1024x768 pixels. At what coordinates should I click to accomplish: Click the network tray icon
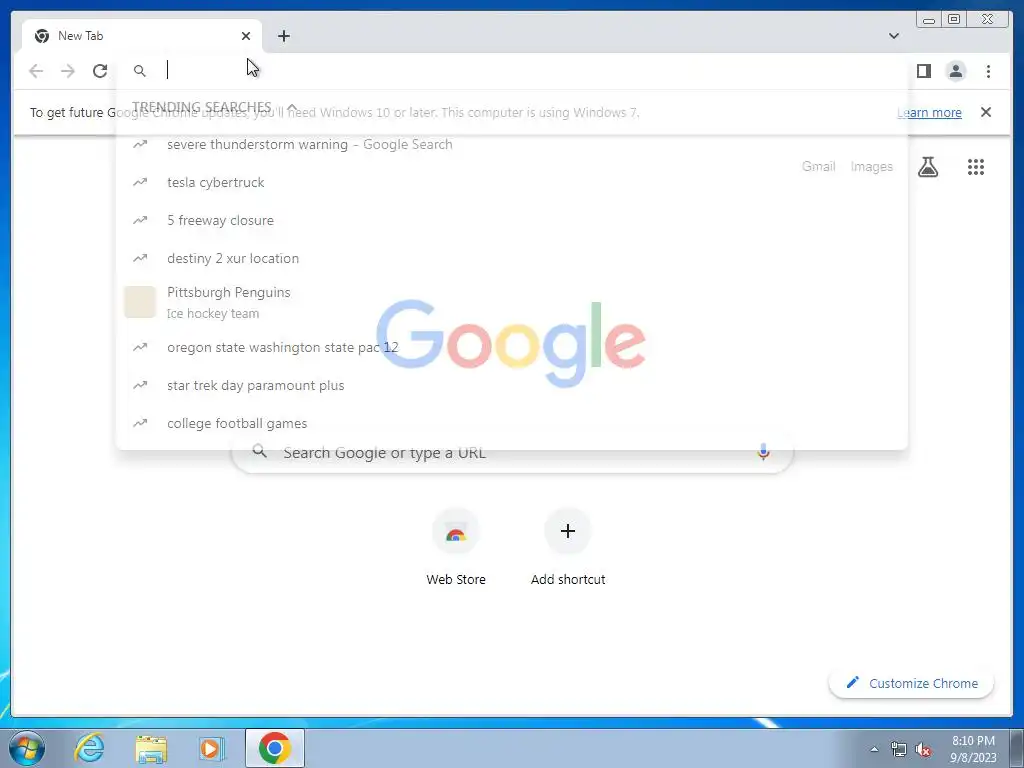899,749
